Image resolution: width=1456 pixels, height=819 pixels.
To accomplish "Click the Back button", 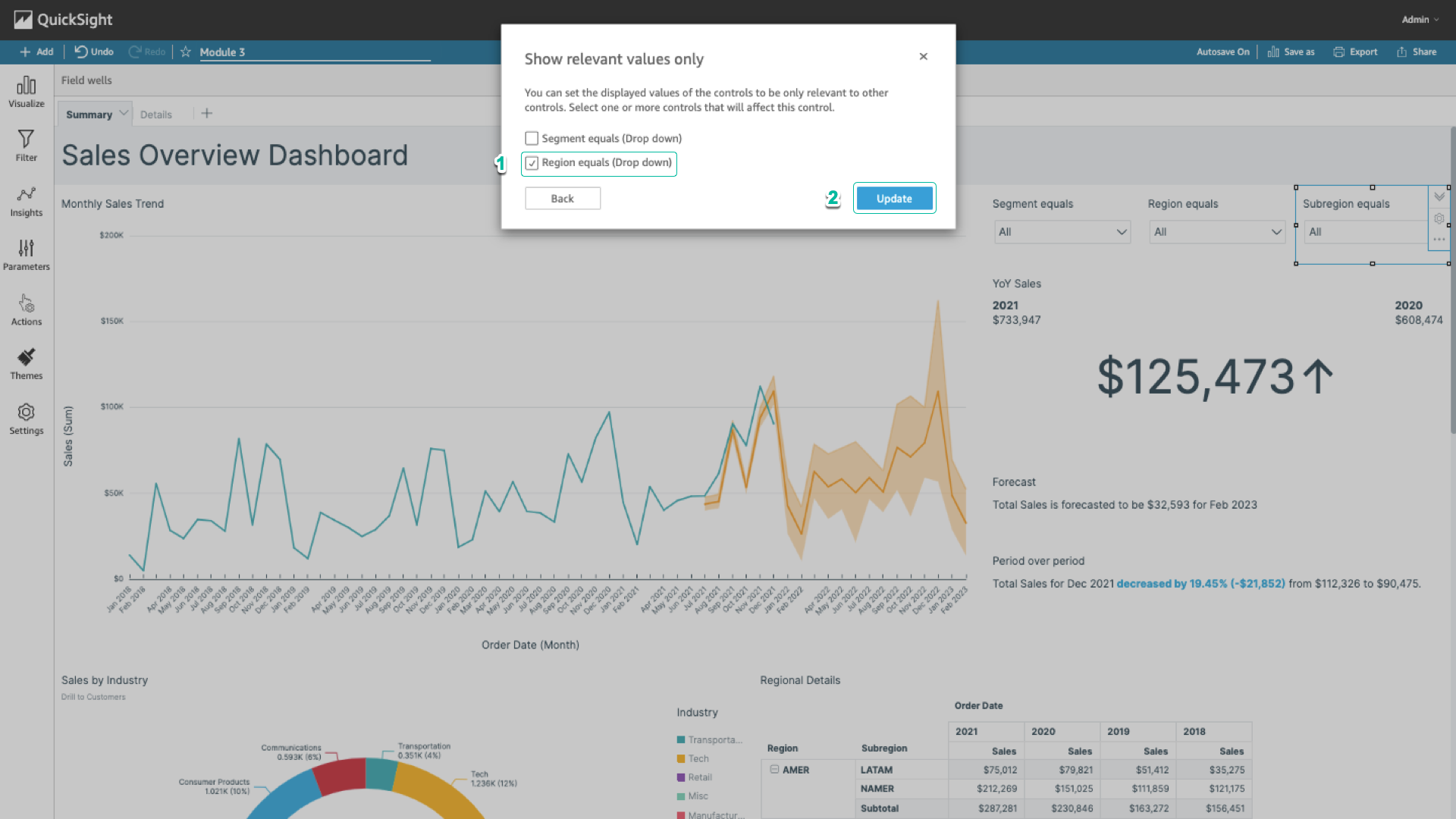I will click(x=563, y=199).
